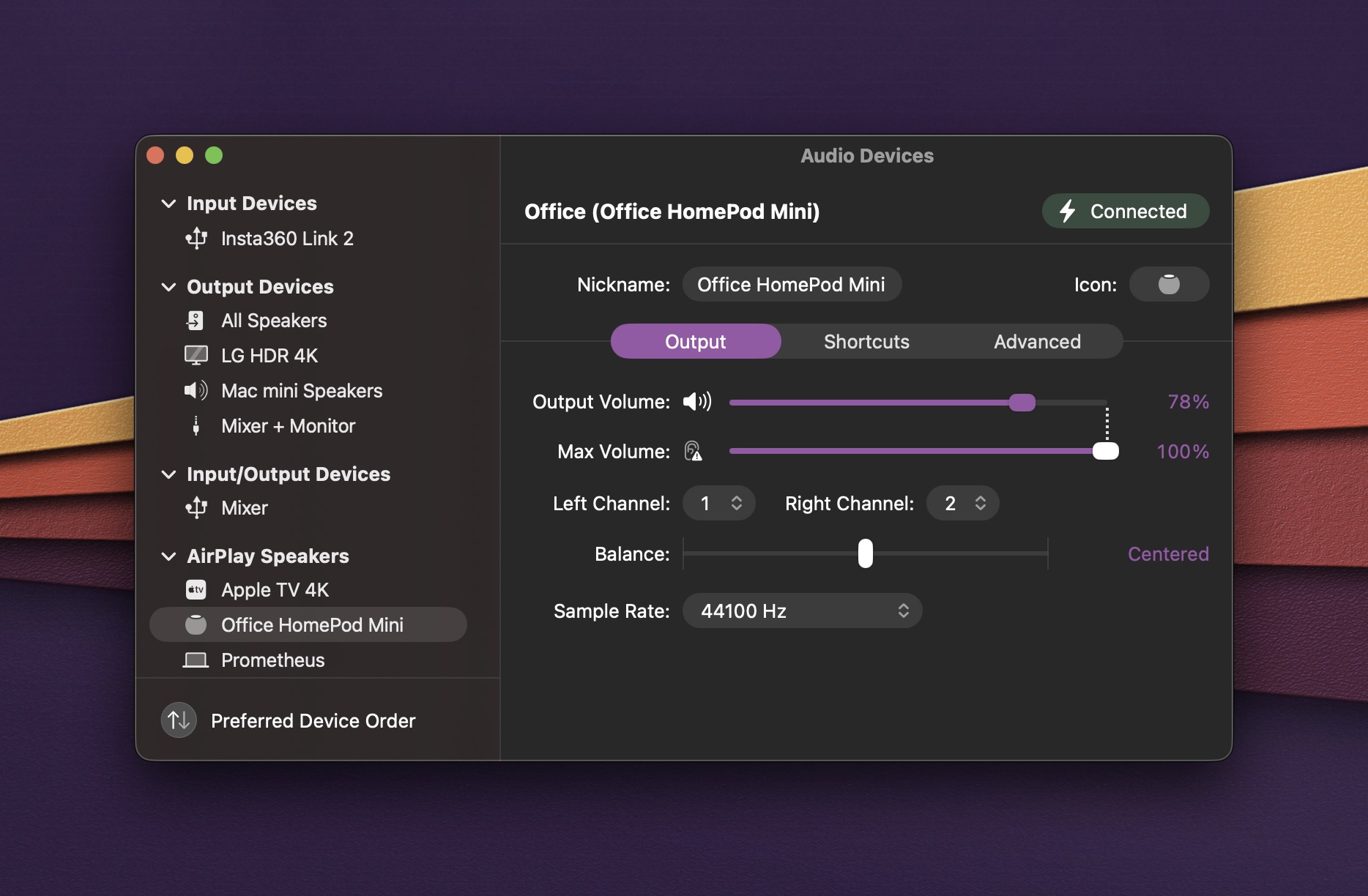Collapse the Output Devices section
Viewport: 1368px width, 896px height.
(168, 287)
